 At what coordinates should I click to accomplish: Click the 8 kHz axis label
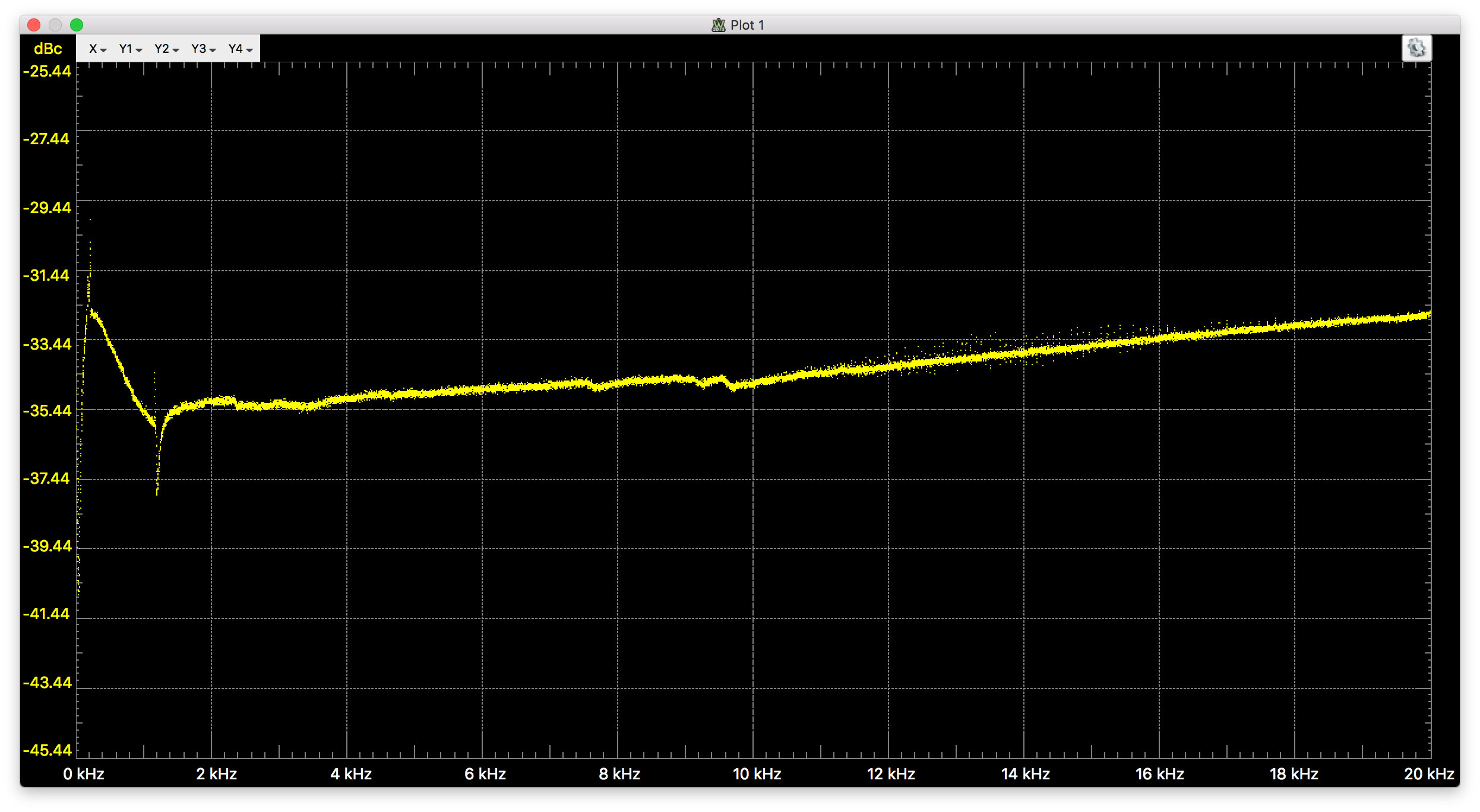click(x=619, y=774)
